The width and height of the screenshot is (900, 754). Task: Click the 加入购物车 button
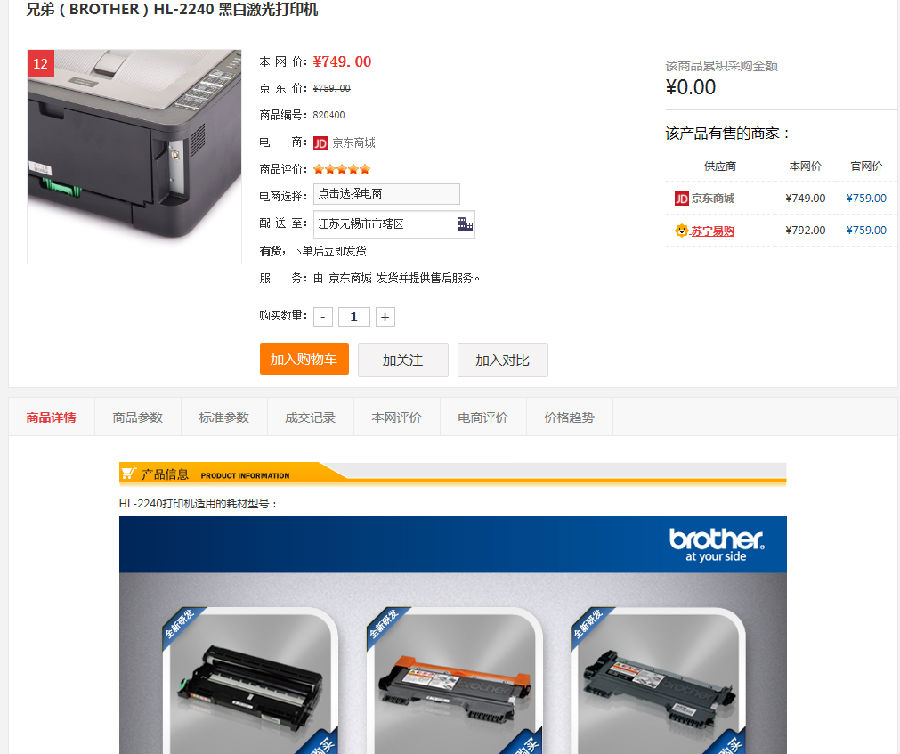tap(304, 359)
